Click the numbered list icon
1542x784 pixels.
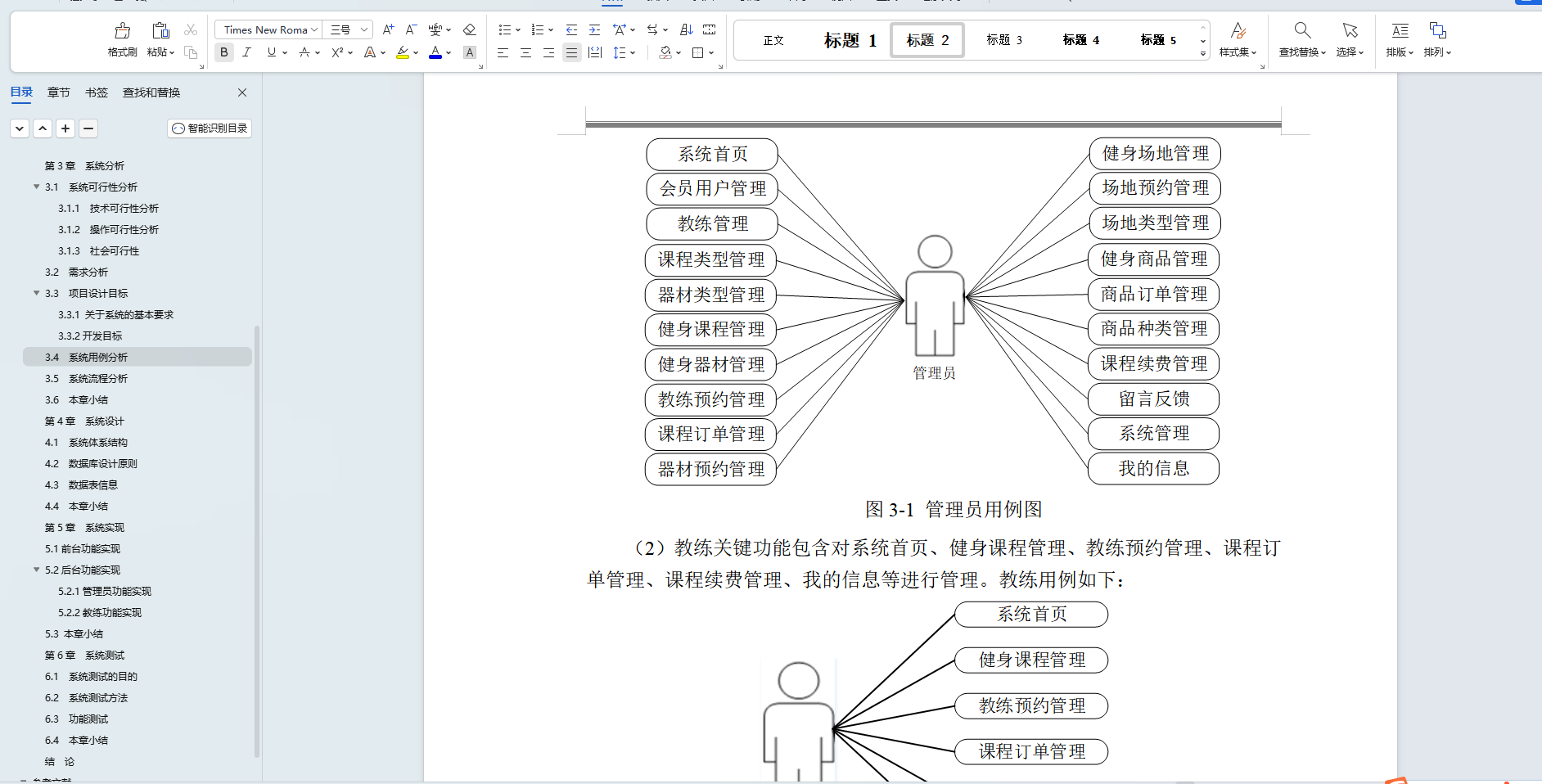click(x=538, y=29)
